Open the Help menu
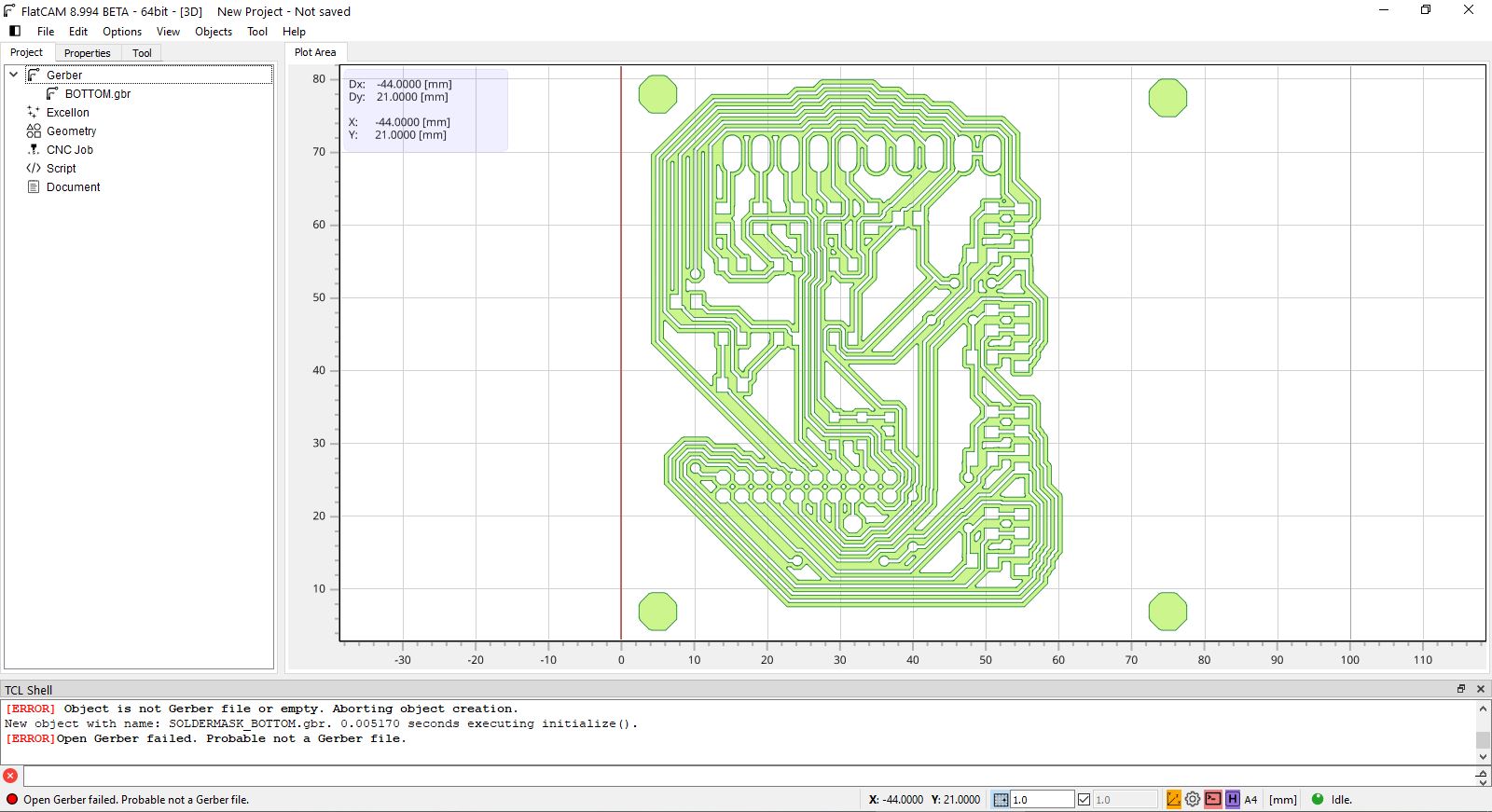The image size is (1492, 812). pos(294,31)
